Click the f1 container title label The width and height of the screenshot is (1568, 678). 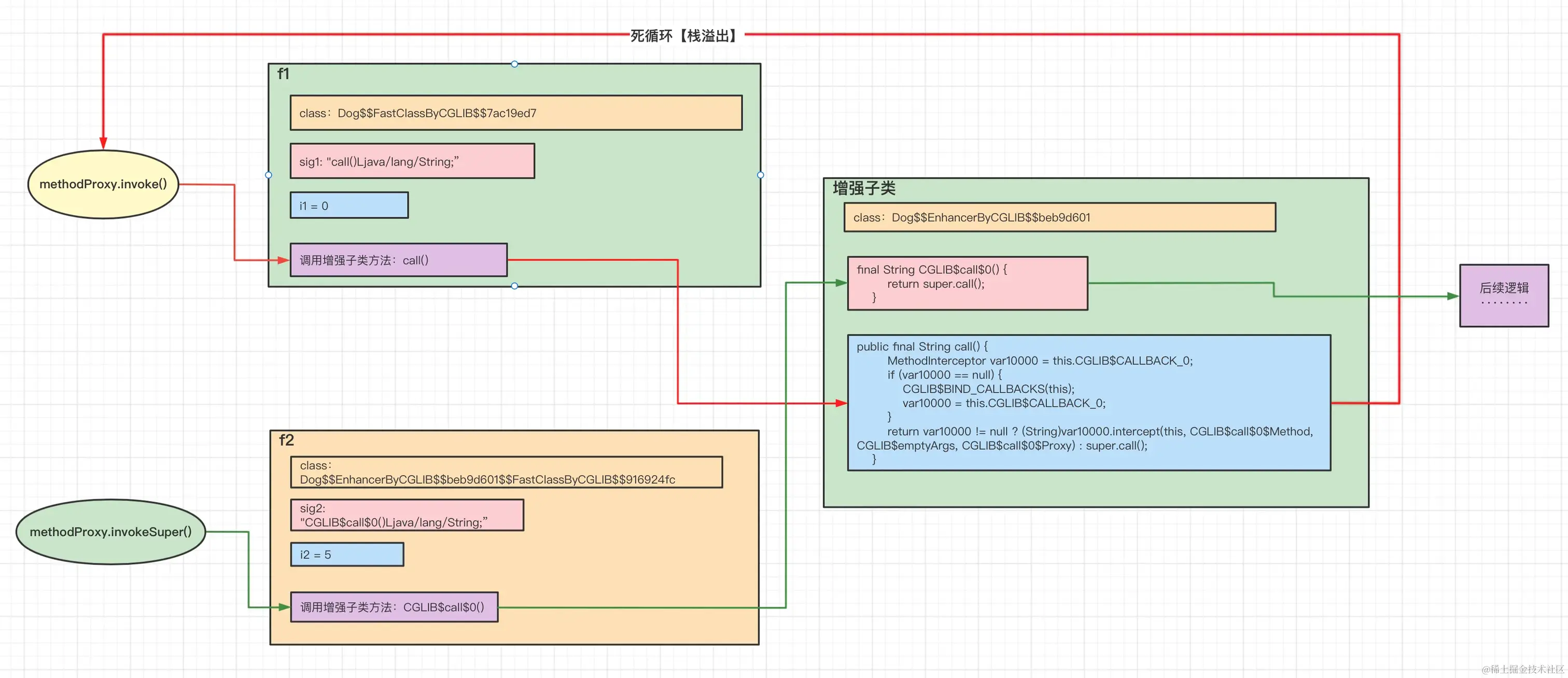tap(283, 74)
